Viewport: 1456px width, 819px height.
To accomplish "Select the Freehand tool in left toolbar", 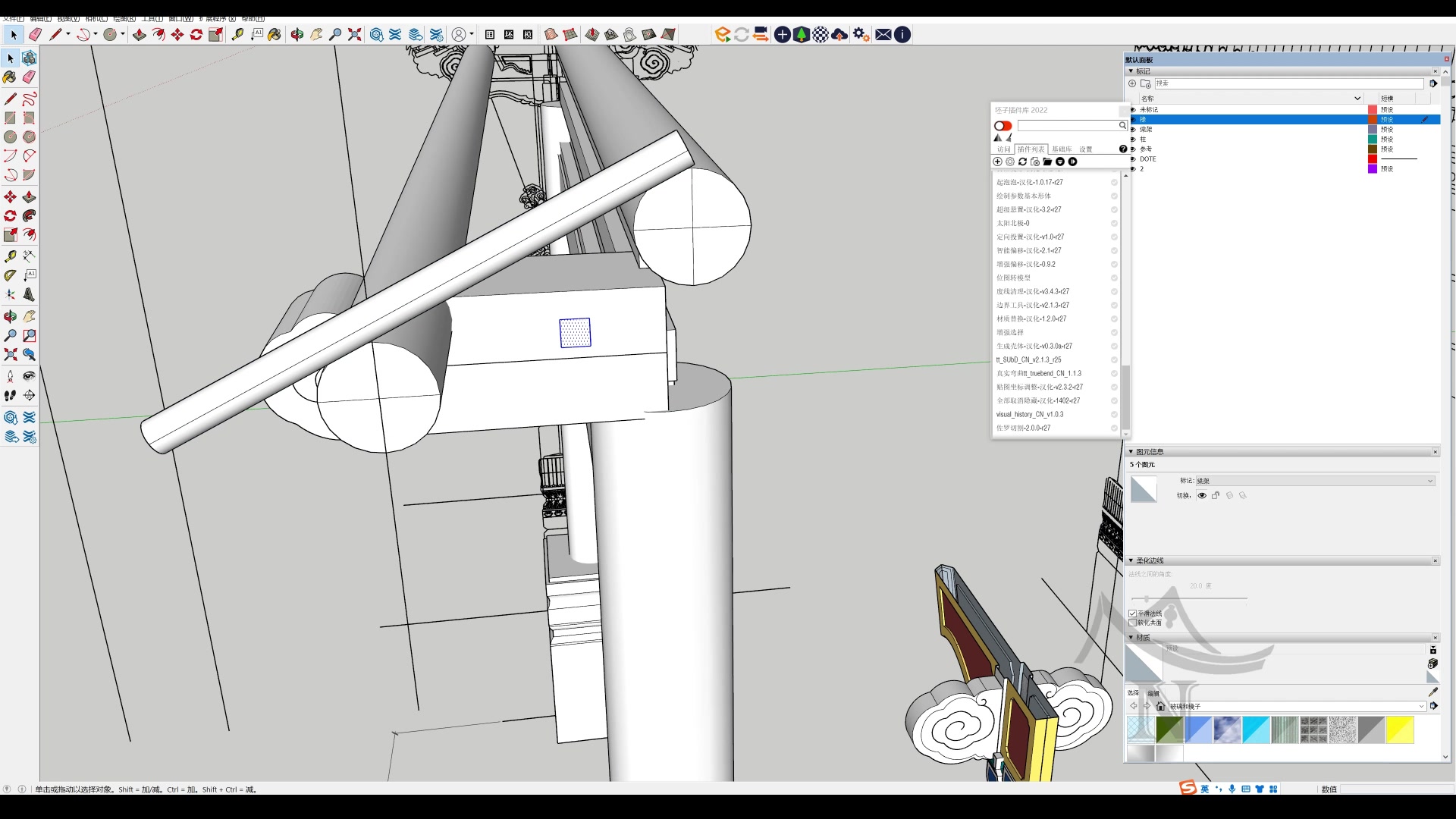I will click(29, 99).
